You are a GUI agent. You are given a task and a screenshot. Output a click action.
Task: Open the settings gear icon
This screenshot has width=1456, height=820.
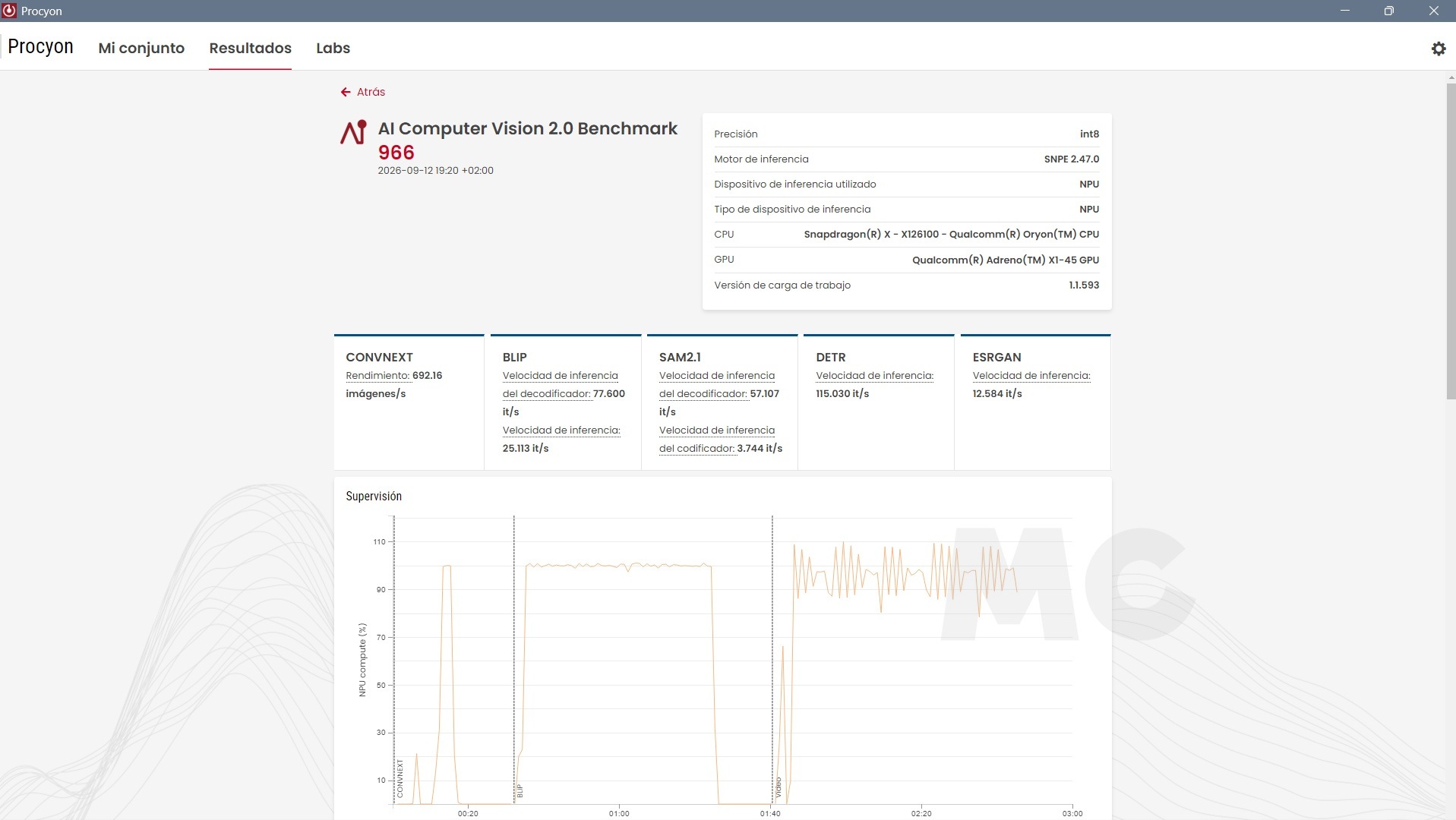[1438, 49]
